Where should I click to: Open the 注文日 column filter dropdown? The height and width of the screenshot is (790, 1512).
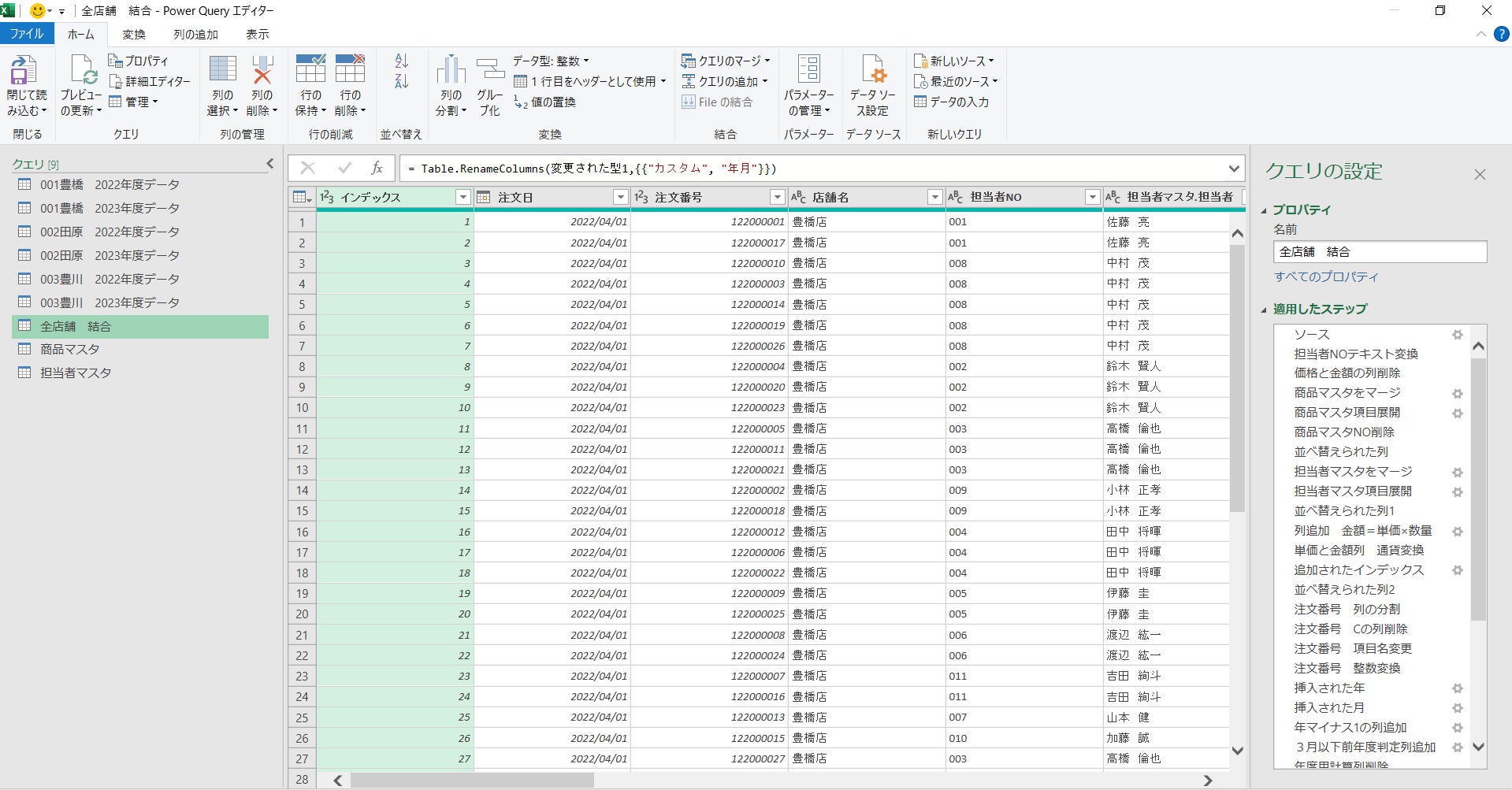click(x=620, y=197)
